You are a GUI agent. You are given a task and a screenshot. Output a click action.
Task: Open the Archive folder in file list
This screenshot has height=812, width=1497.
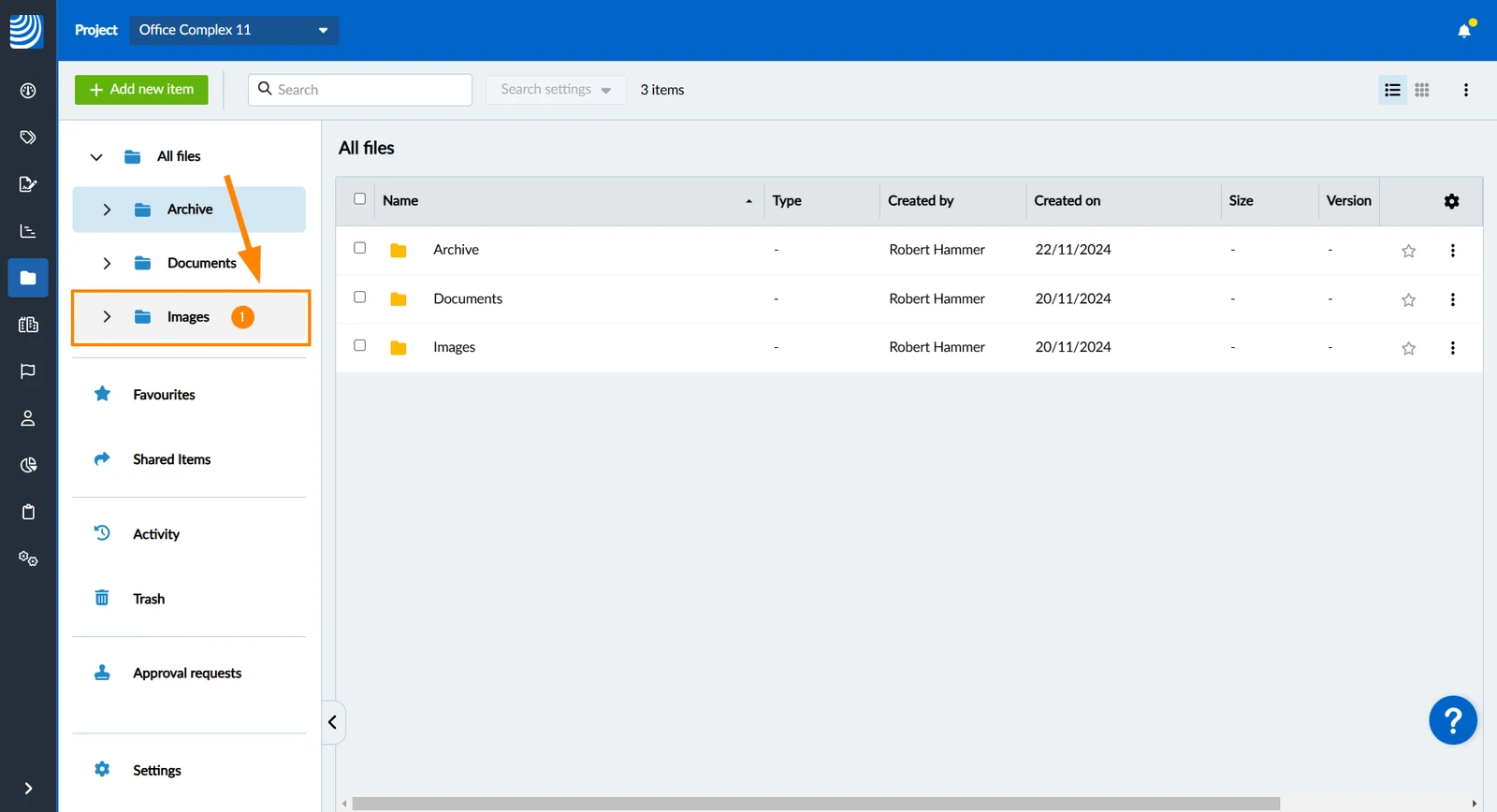point(456,250)
